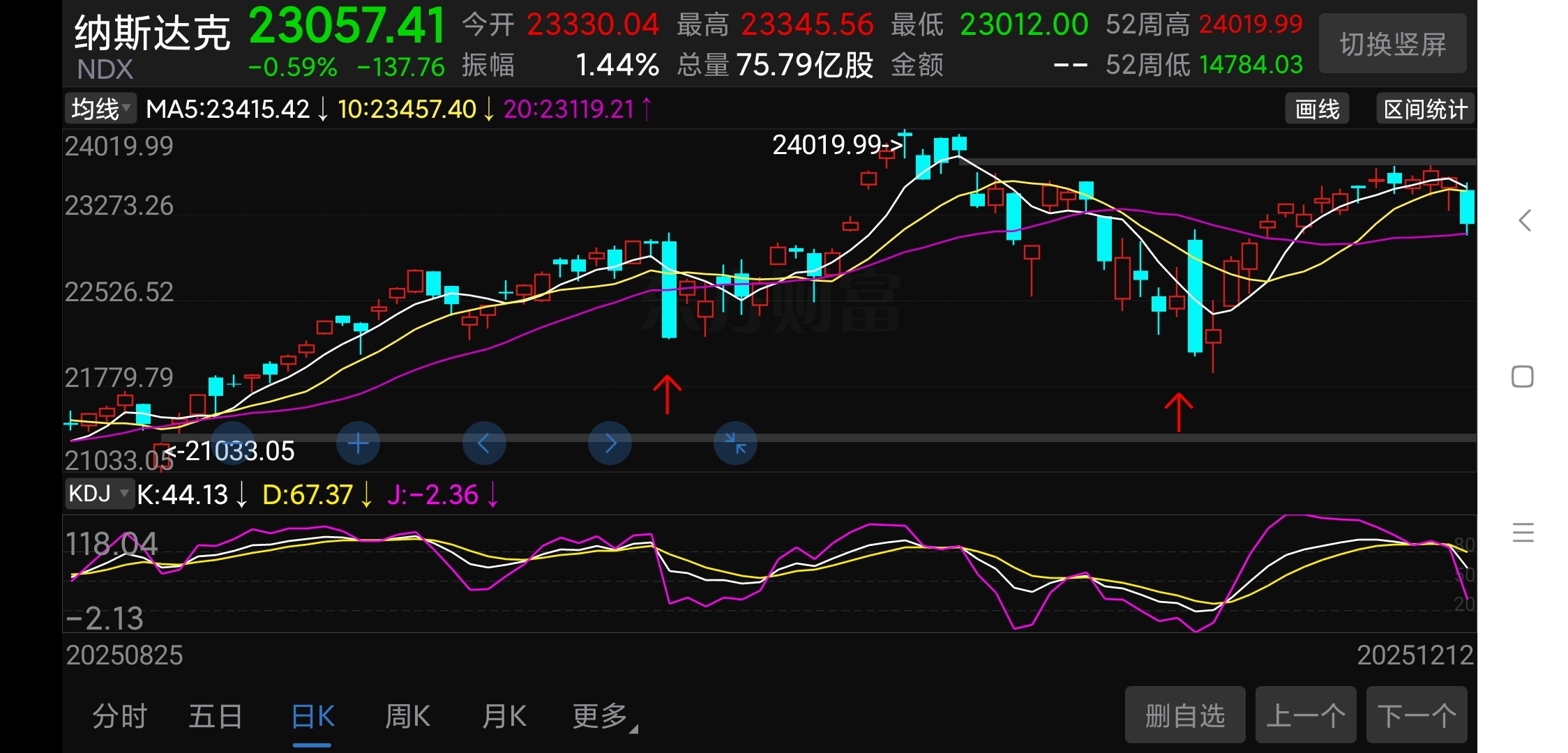Tap the Android recent-apps menu lines
Viewport: 1568px width, 753px height.
(1523, 533)
